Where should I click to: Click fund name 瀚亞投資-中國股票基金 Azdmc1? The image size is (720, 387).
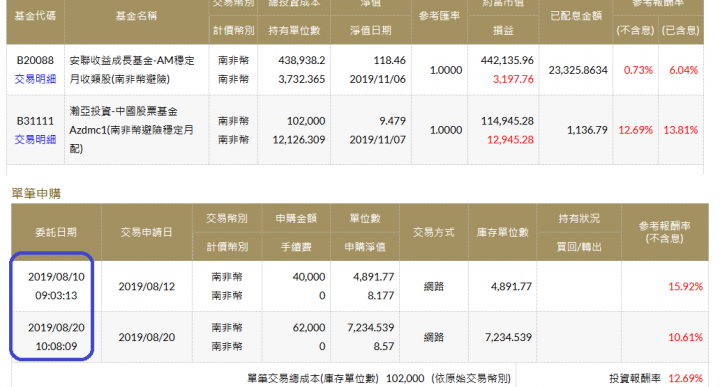pos(131,130)
